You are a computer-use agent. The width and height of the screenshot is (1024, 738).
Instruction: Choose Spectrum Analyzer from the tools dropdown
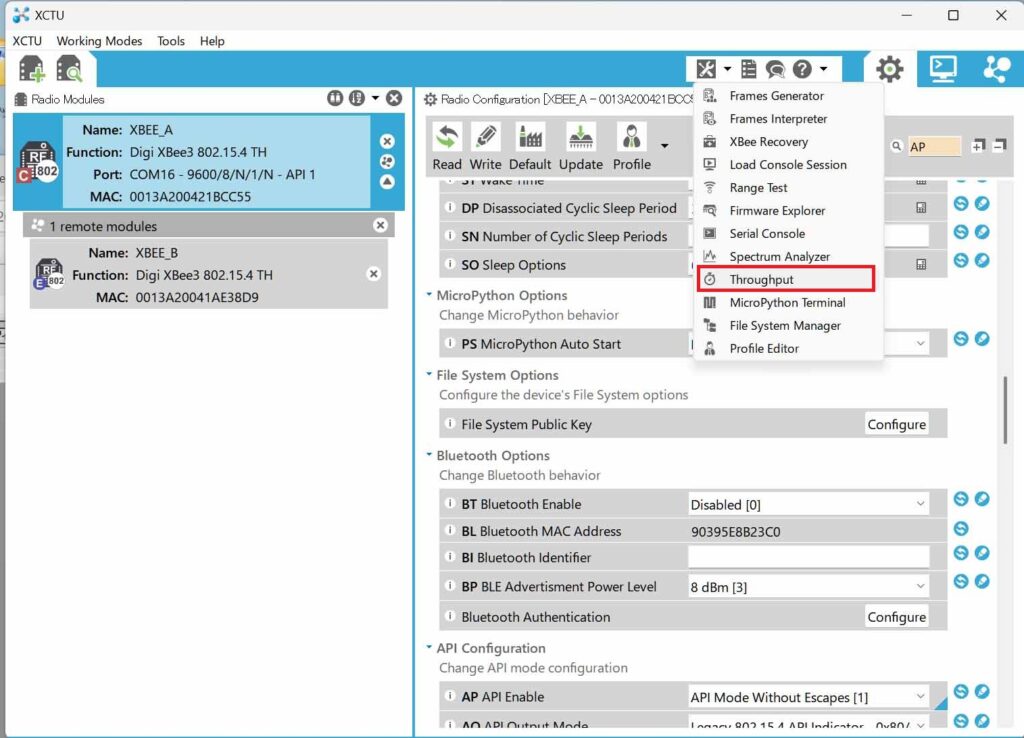tap(786, 256)
